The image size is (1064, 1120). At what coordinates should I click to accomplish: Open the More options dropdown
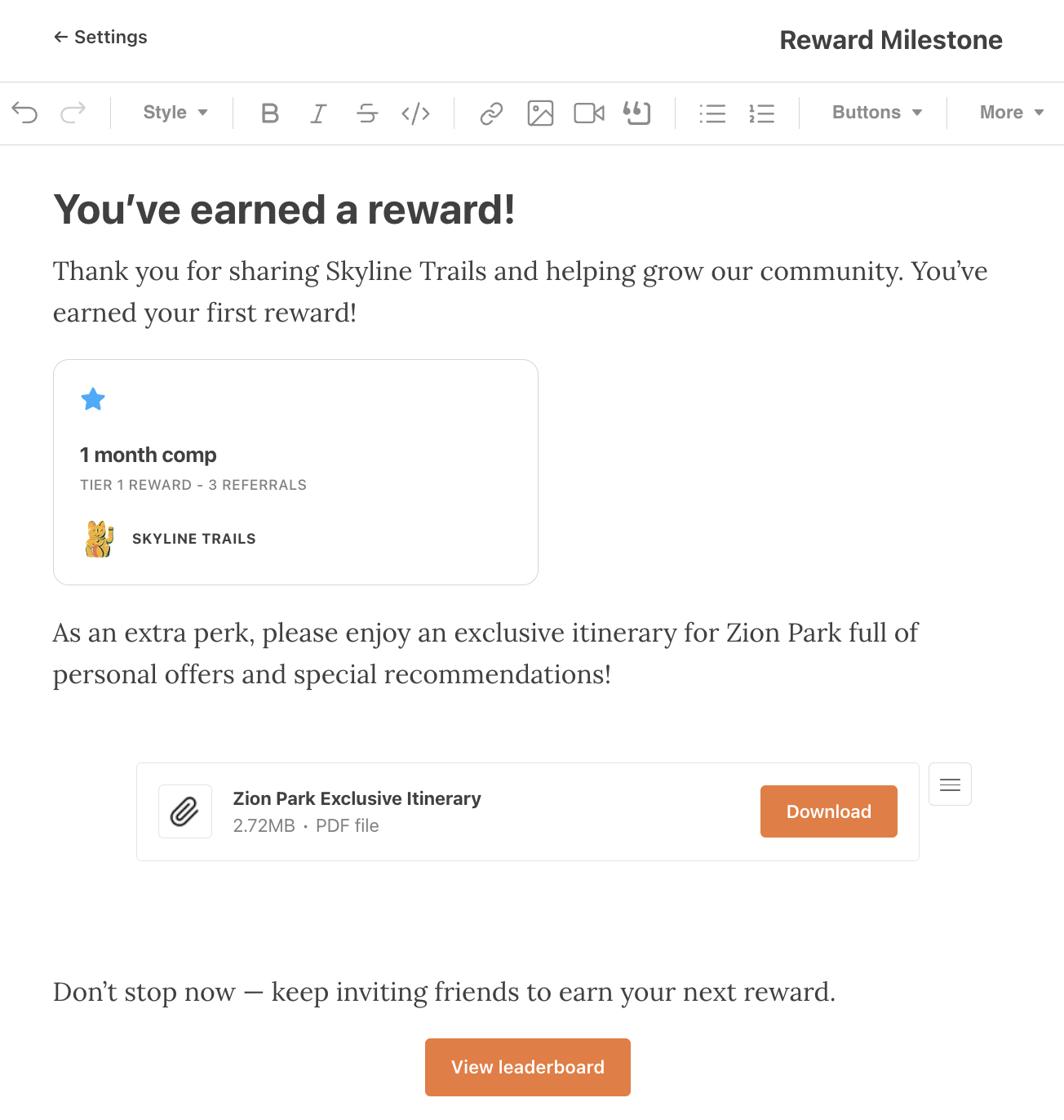1012,113
